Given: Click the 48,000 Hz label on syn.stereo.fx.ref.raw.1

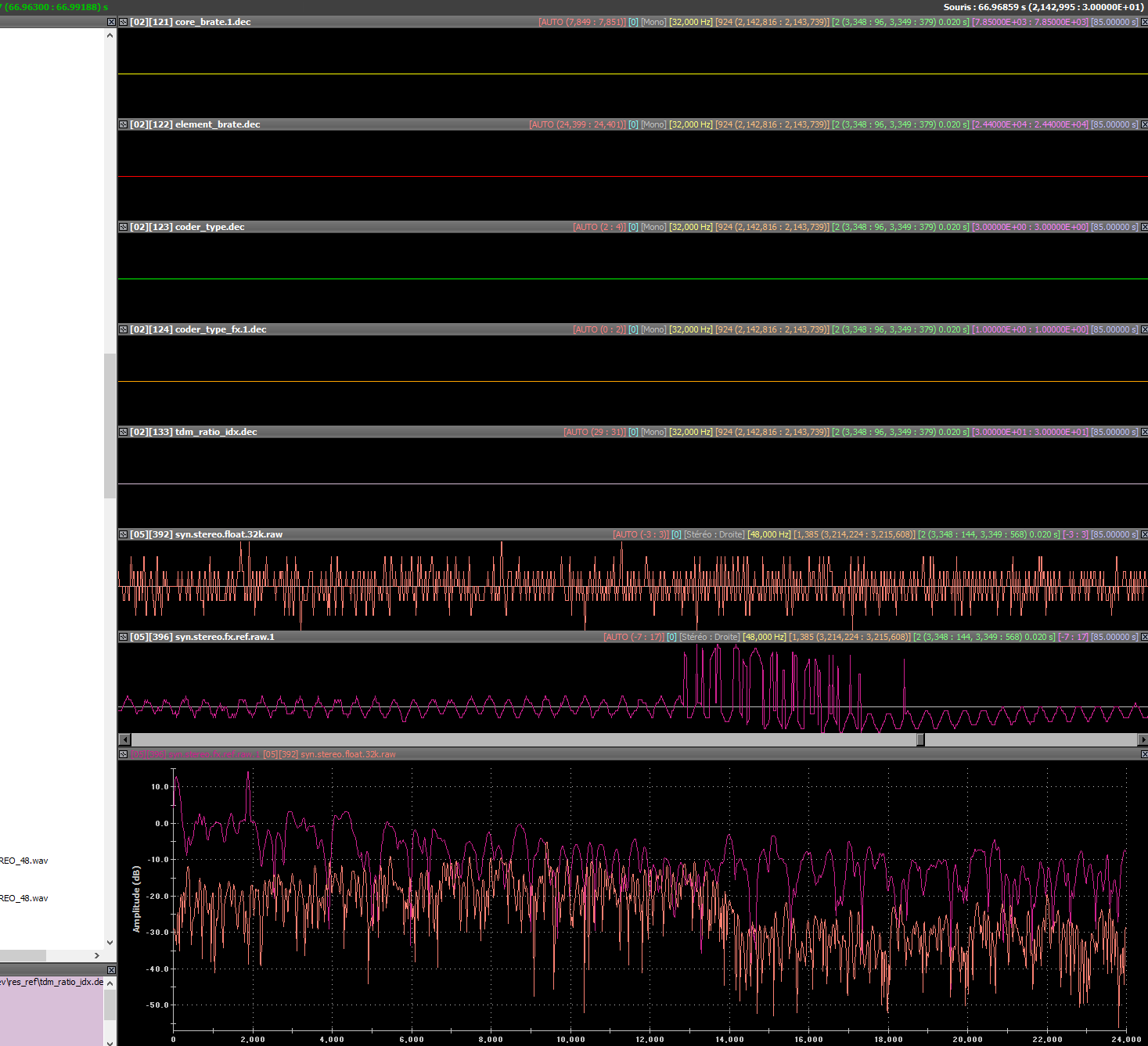Looking at the screenshot, I should click(764, 637).
